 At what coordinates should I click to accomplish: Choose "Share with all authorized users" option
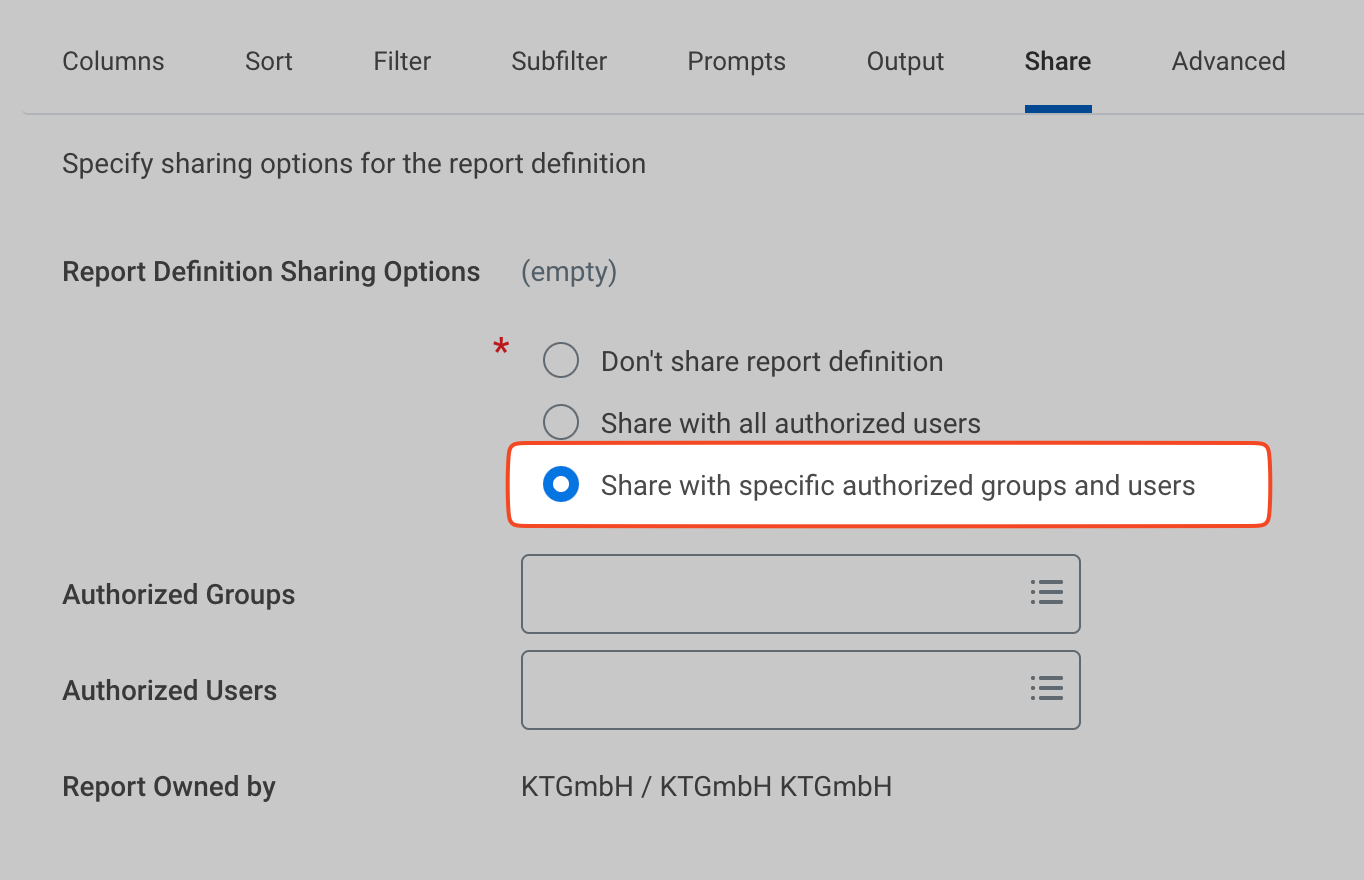(561, 423)
